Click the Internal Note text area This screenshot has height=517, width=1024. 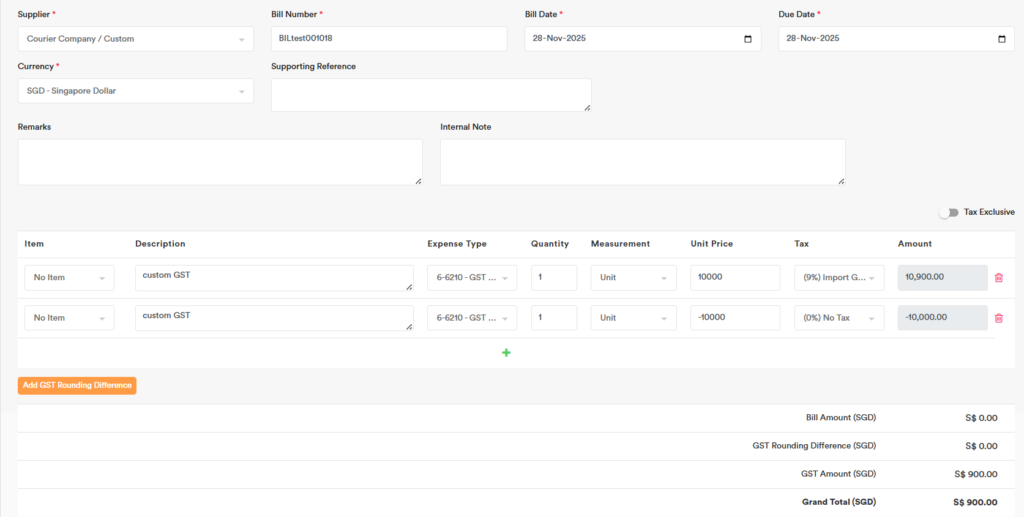(x=642, y=162)
